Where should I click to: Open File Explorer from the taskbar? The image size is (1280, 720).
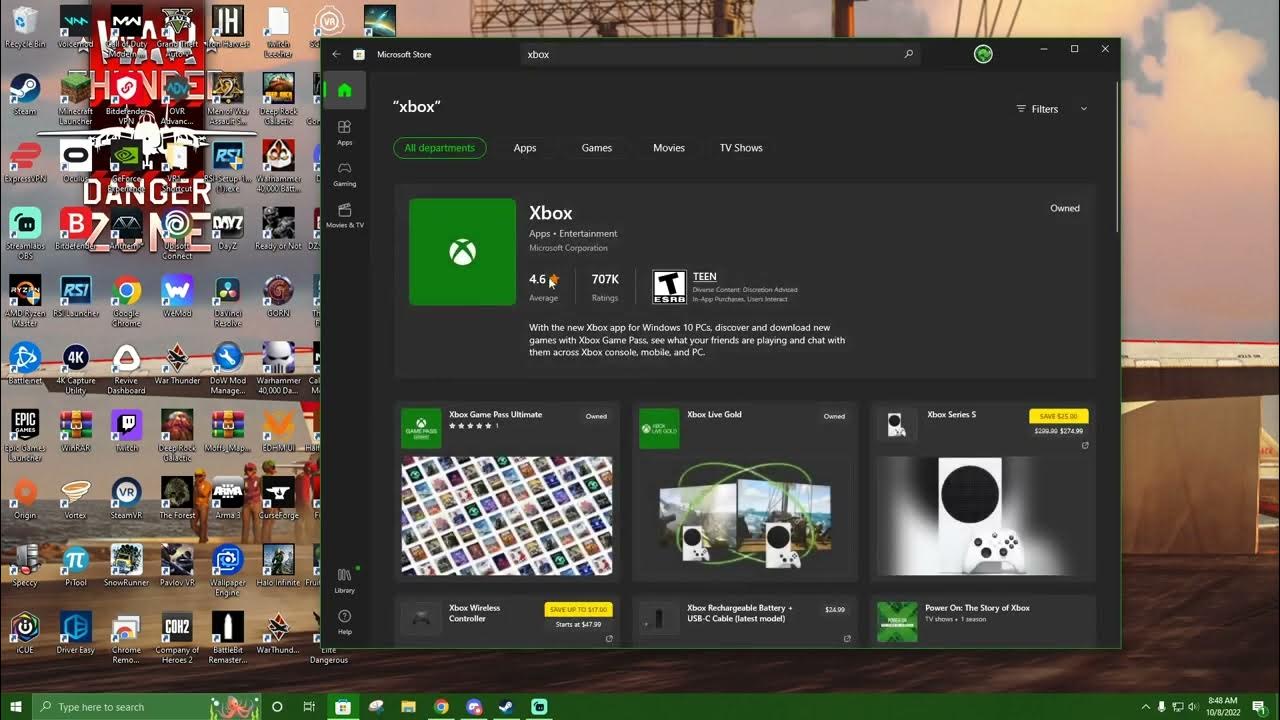(408, 707)
